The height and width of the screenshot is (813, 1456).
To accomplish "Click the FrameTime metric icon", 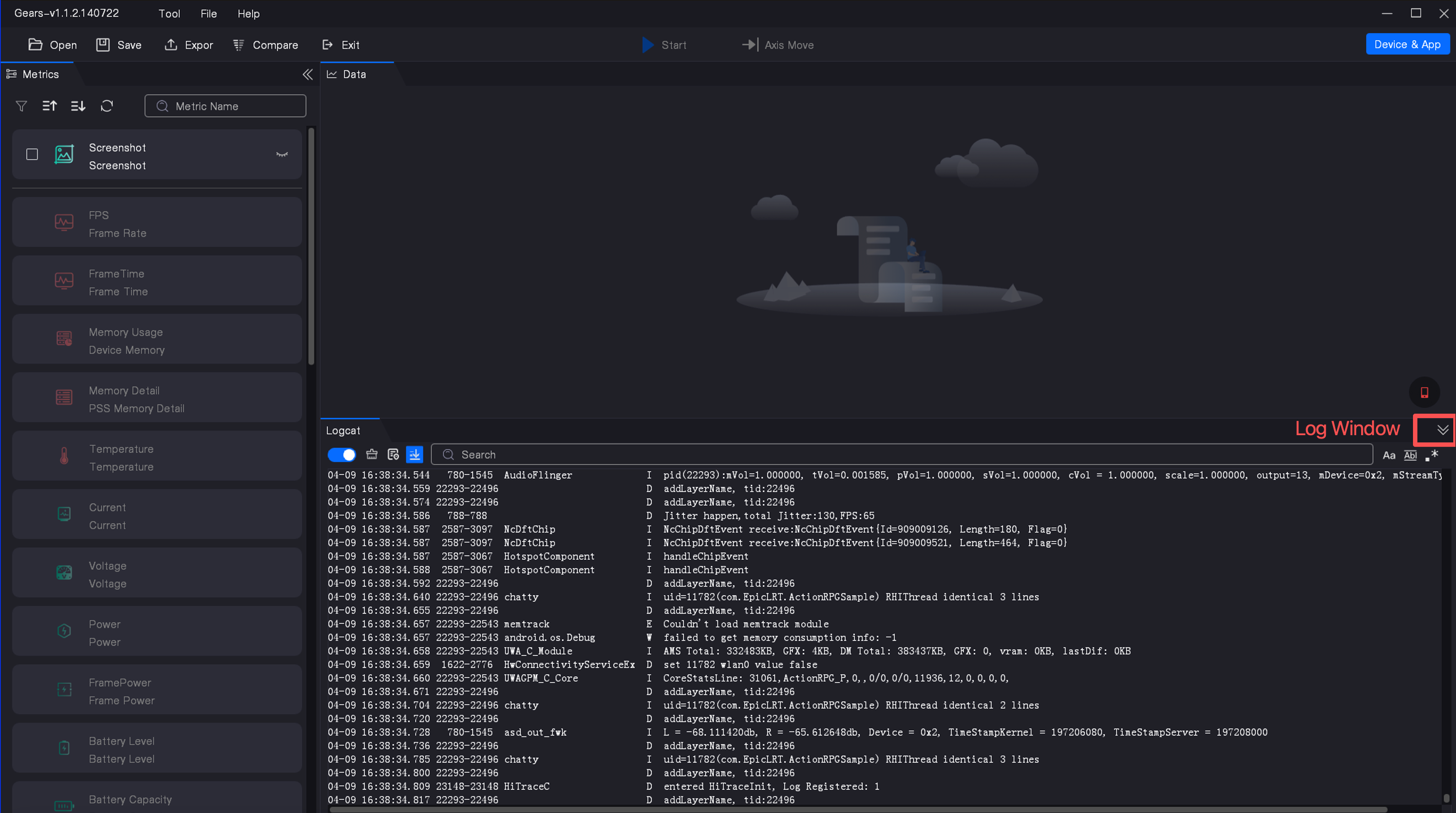I will [64, 281].
